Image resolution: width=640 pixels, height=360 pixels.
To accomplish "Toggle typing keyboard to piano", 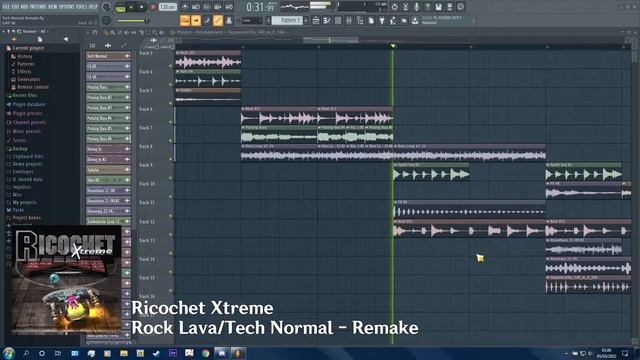I will 185,20.
